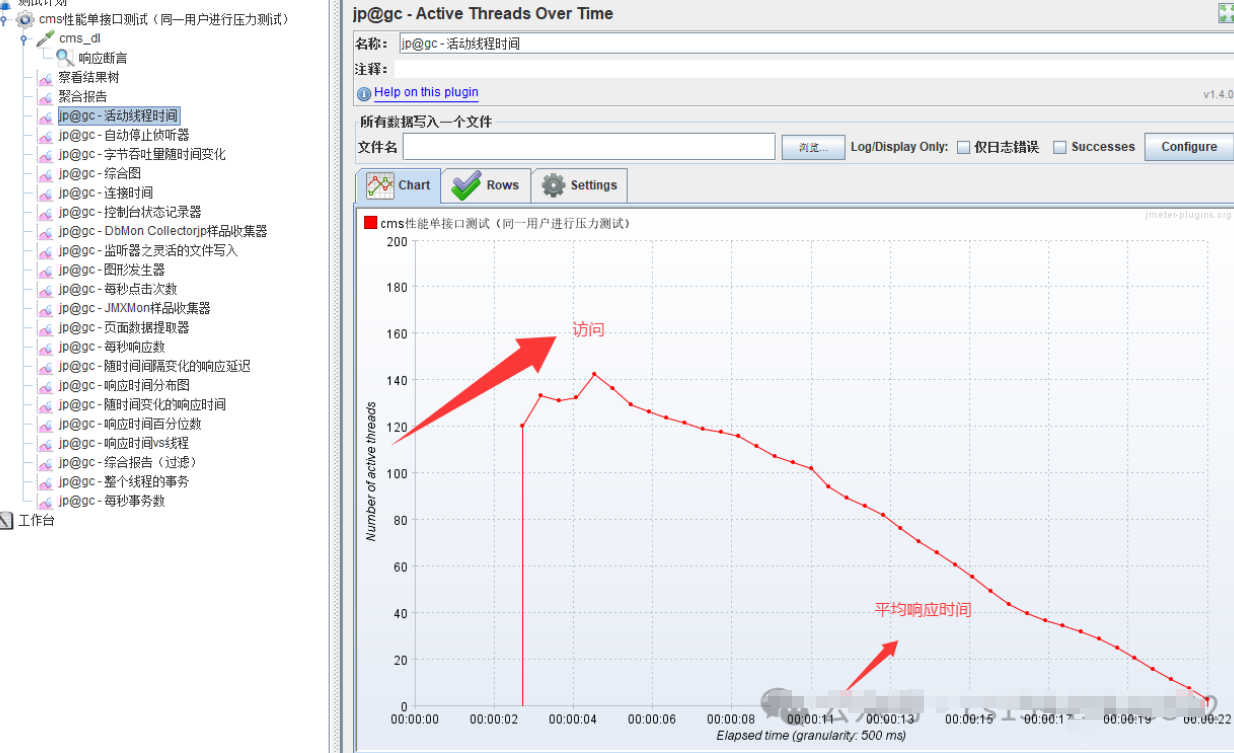This screenshot has height=753, width=1234.
Task: Select jp@gc - 整个线程的事务 in tree
Action: (x=123, y=482)
